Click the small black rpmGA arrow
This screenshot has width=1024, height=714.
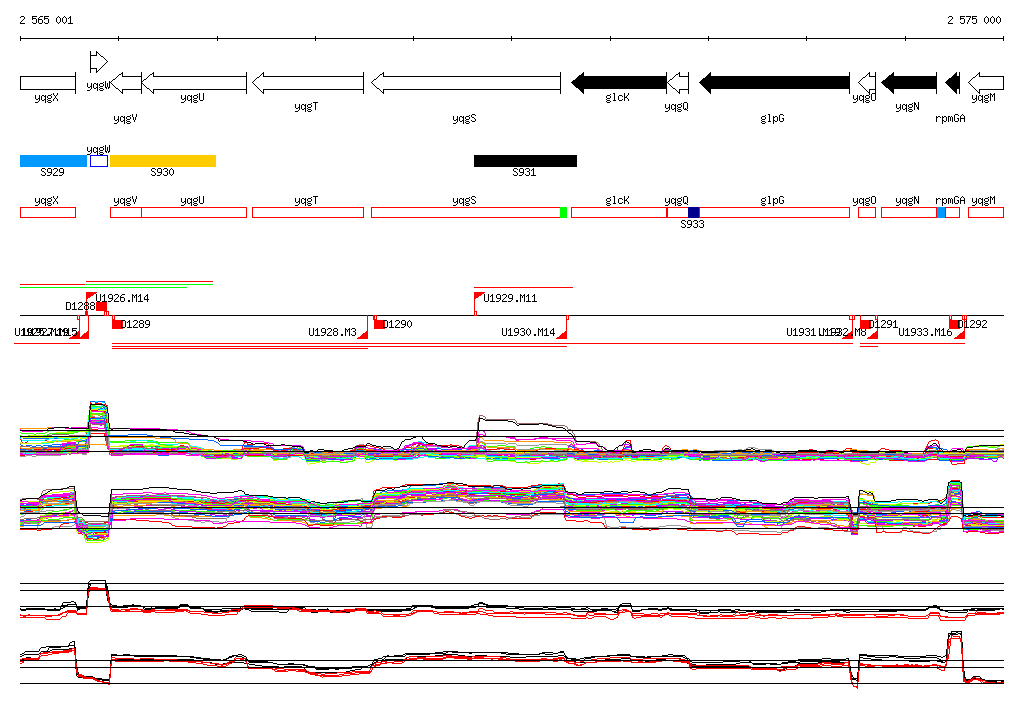[x=953, y=83]
